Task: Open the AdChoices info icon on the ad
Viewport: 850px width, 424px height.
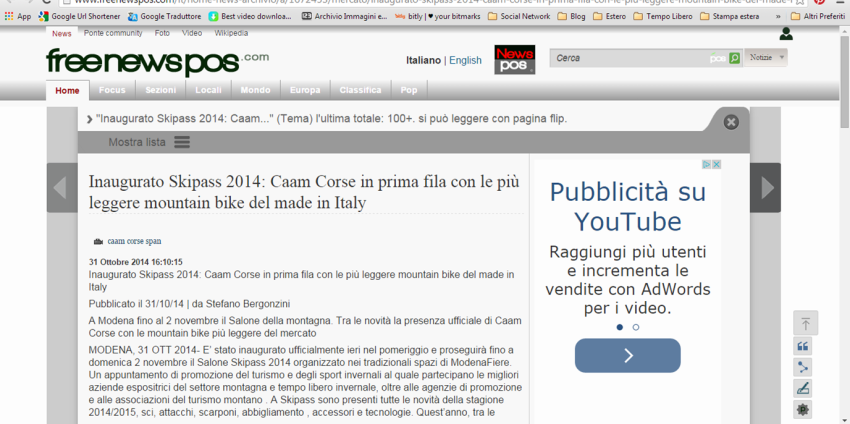Action: click(x=707, y=164)
